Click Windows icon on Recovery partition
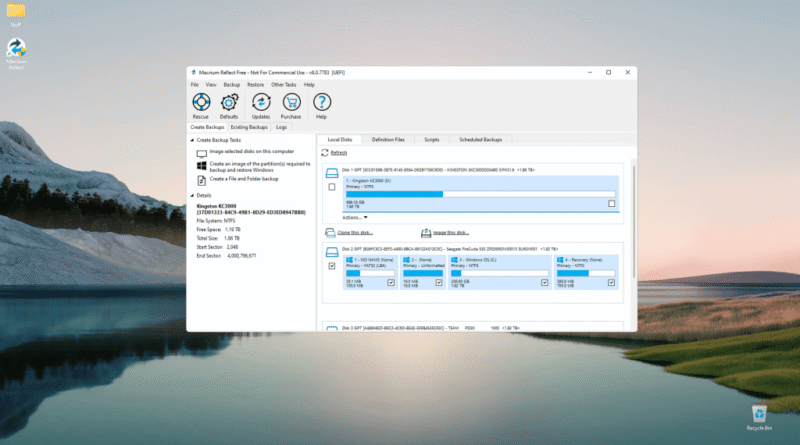 [560, 260]
